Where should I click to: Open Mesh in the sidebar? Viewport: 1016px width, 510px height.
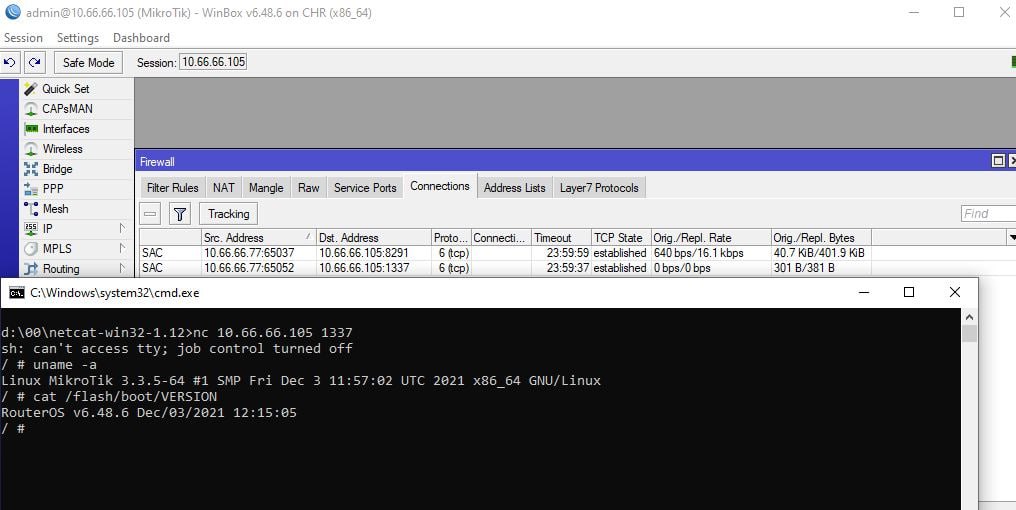point(55,209)
